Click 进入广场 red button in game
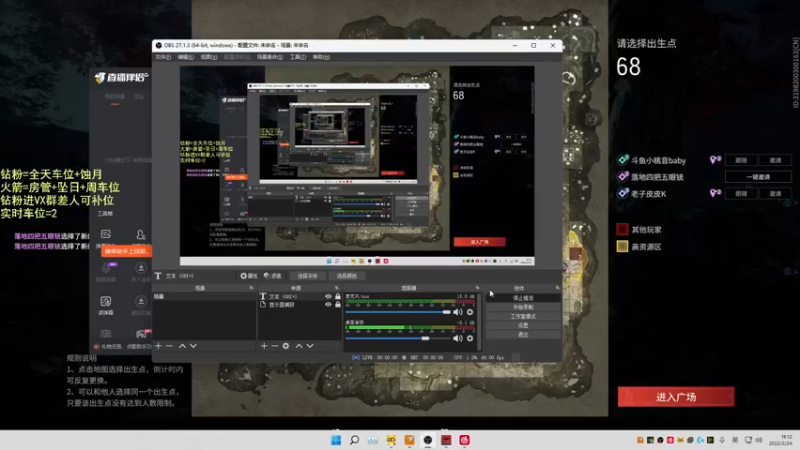The height and width of the screenshot is (450, 800). pyautogui.click(x=676, y=397)
